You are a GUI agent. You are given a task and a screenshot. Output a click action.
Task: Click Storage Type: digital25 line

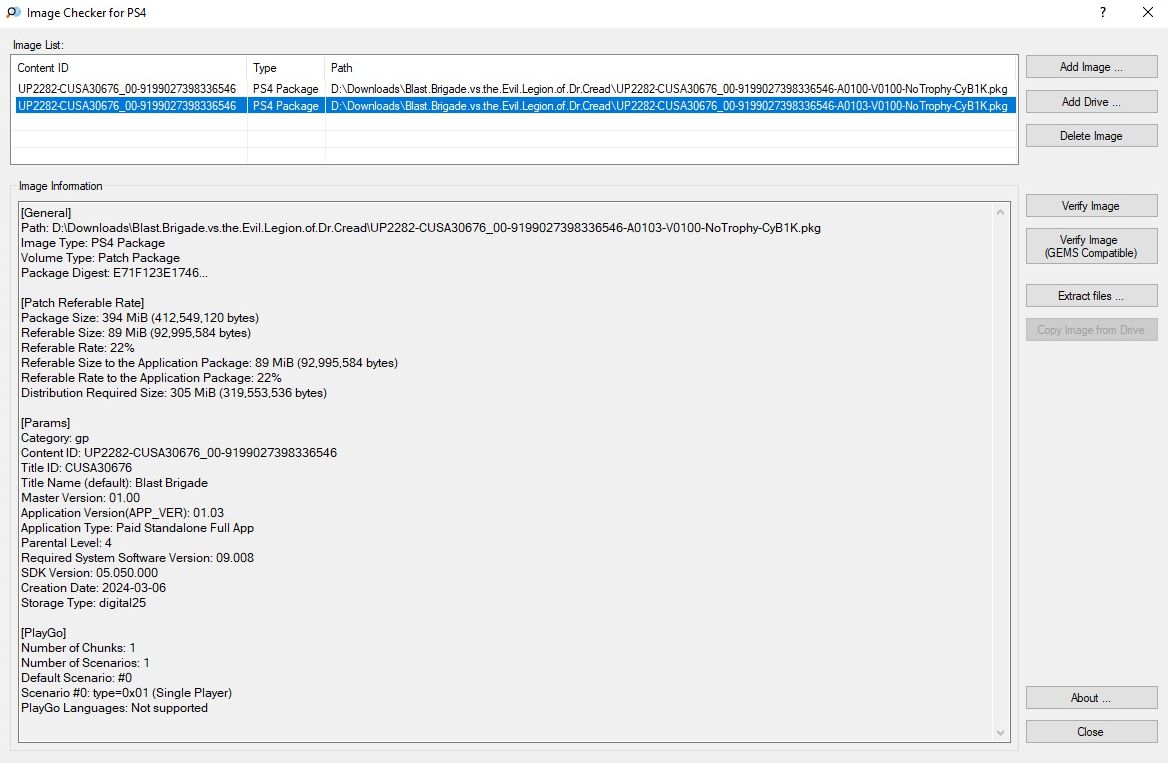click(x=83, y=603)
